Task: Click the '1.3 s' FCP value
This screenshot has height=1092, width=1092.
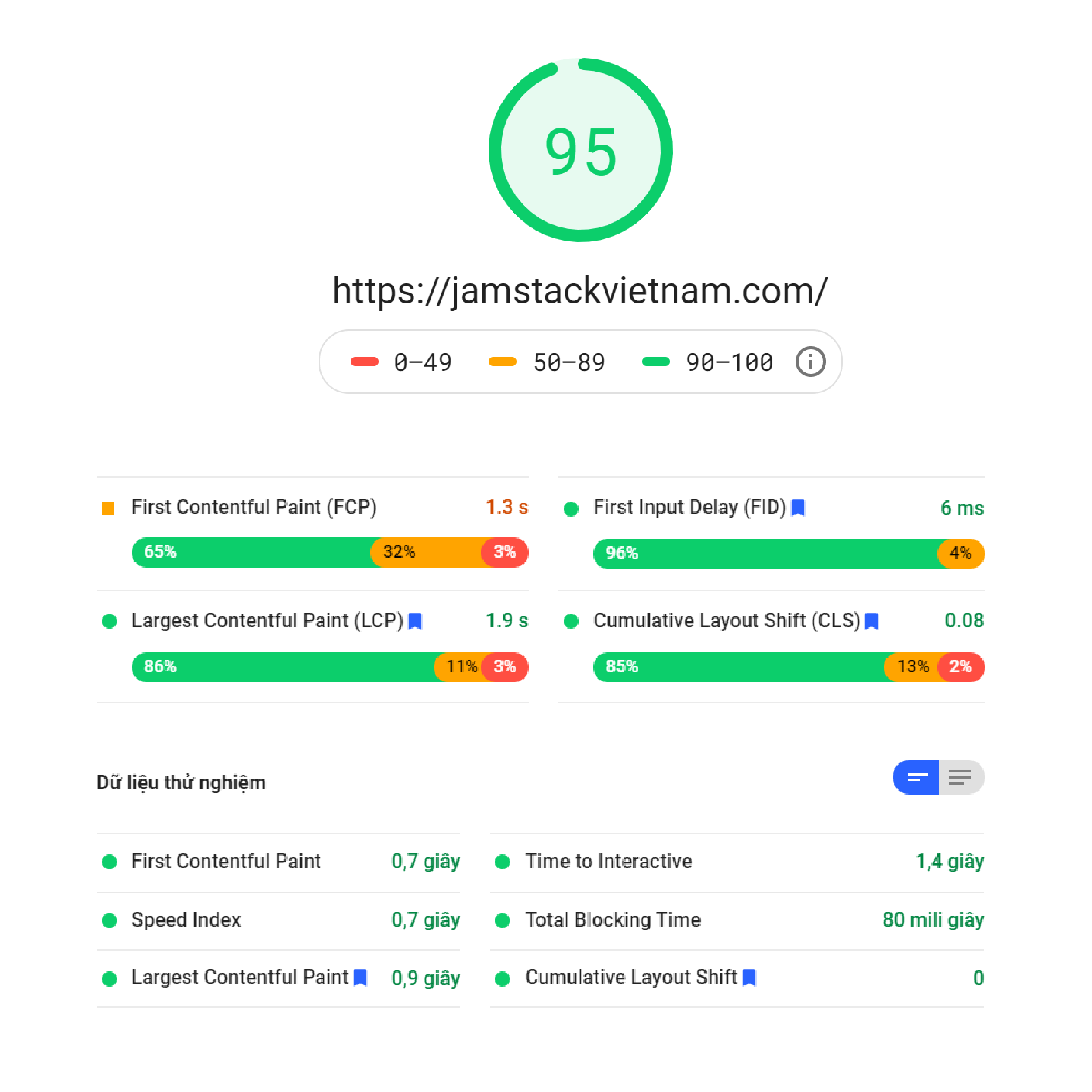Action: (507, 507)
